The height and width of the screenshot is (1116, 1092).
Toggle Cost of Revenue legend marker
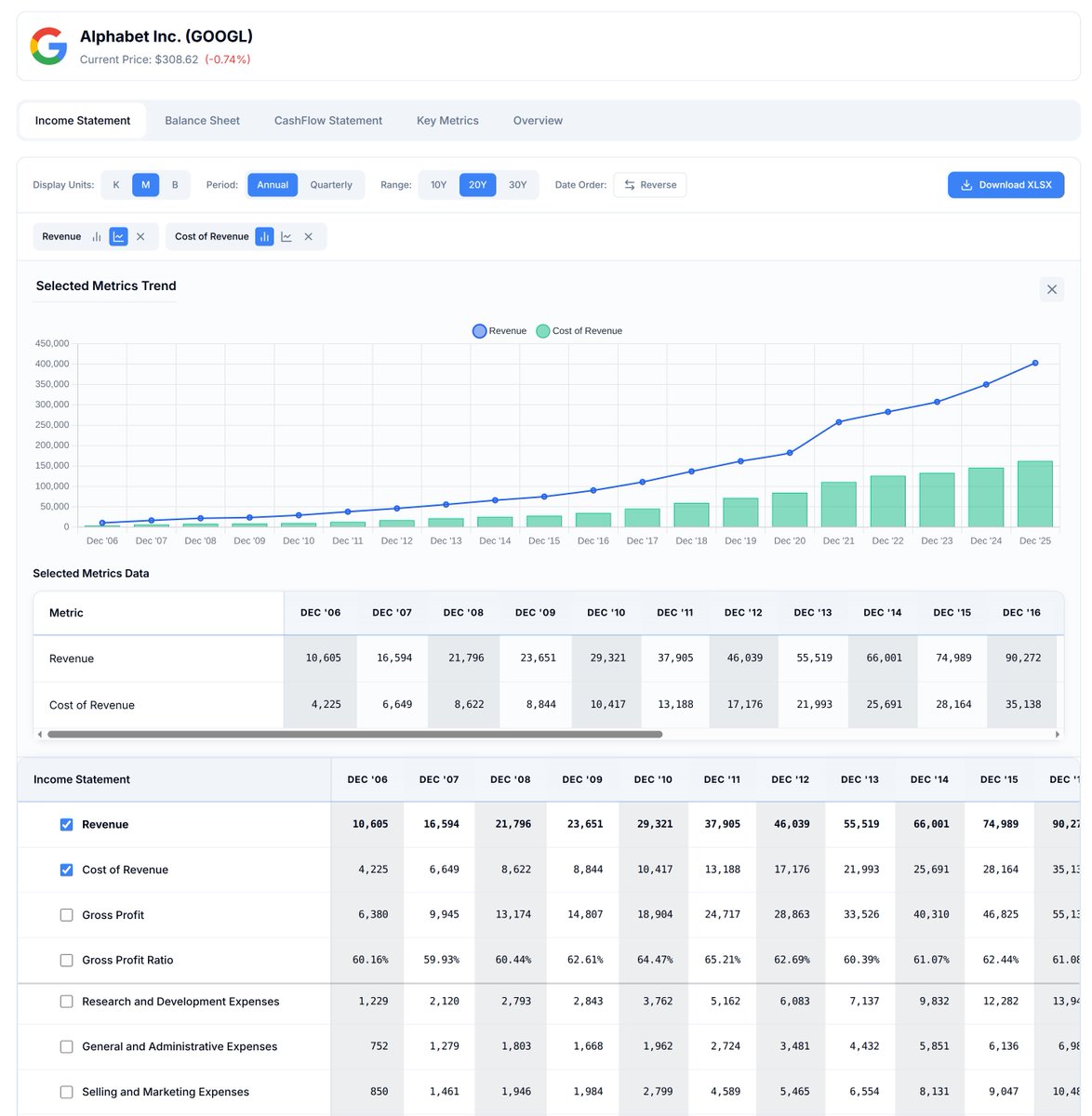tap(543, 331)
